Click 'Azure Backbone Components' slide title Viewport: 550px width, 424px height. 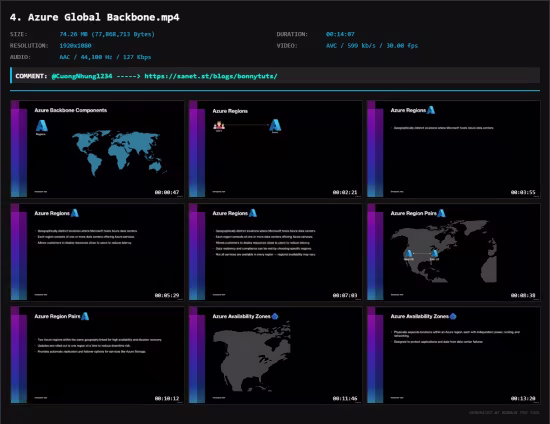[71, 110]
